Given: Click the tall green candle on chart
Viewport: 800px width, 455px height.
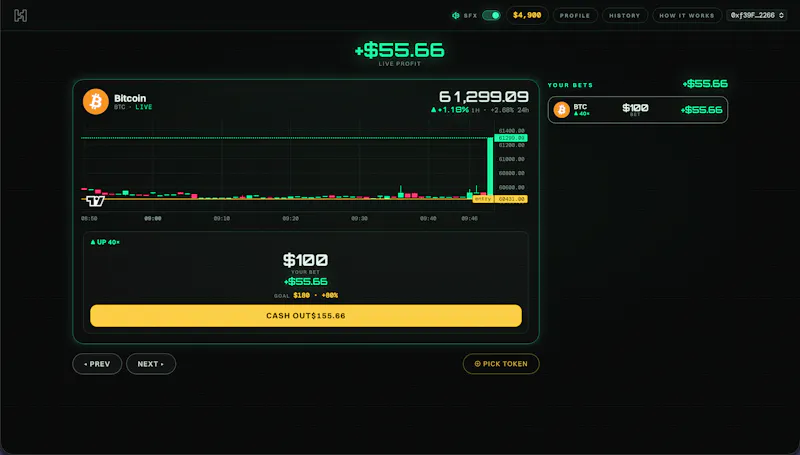Looking at the screenshot, I should (490, 166).
